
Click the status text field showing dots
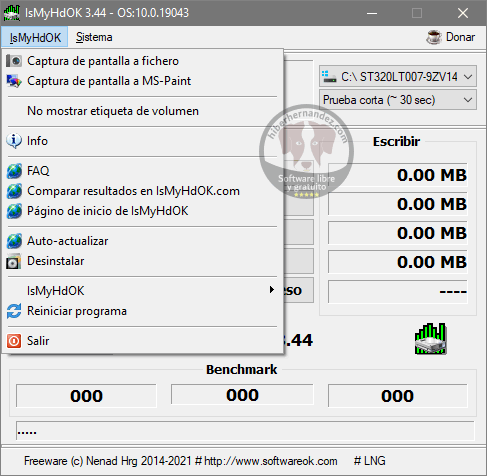coord(245,431)
